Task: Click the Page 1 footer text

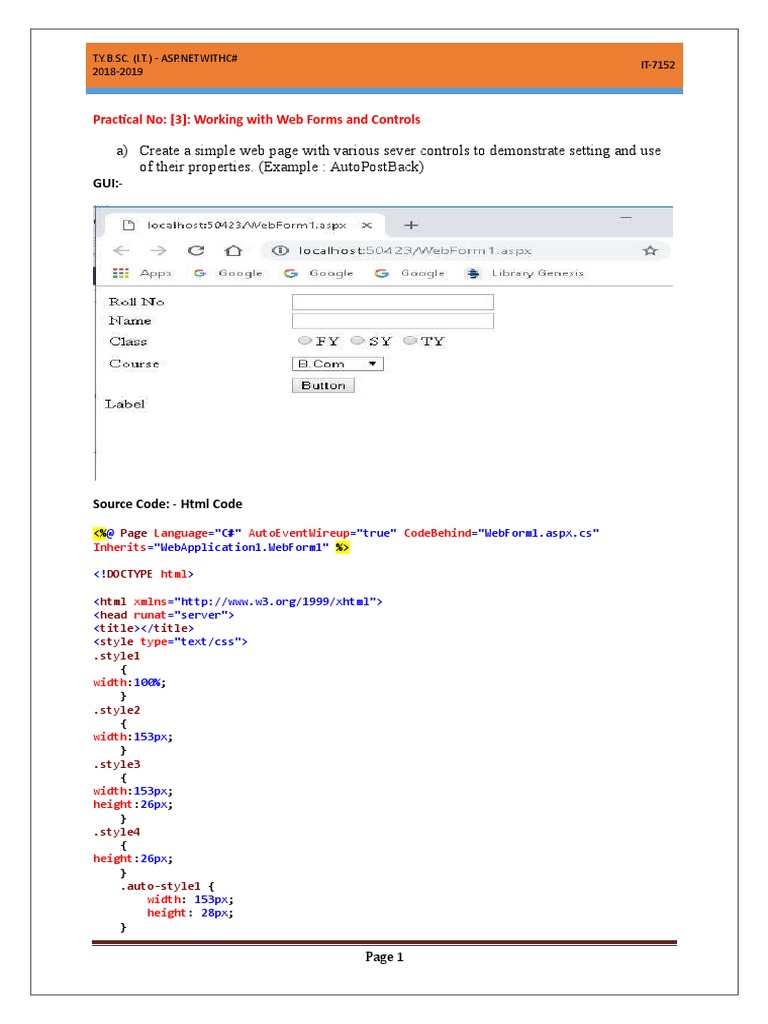Action: [x=384, y=957]
